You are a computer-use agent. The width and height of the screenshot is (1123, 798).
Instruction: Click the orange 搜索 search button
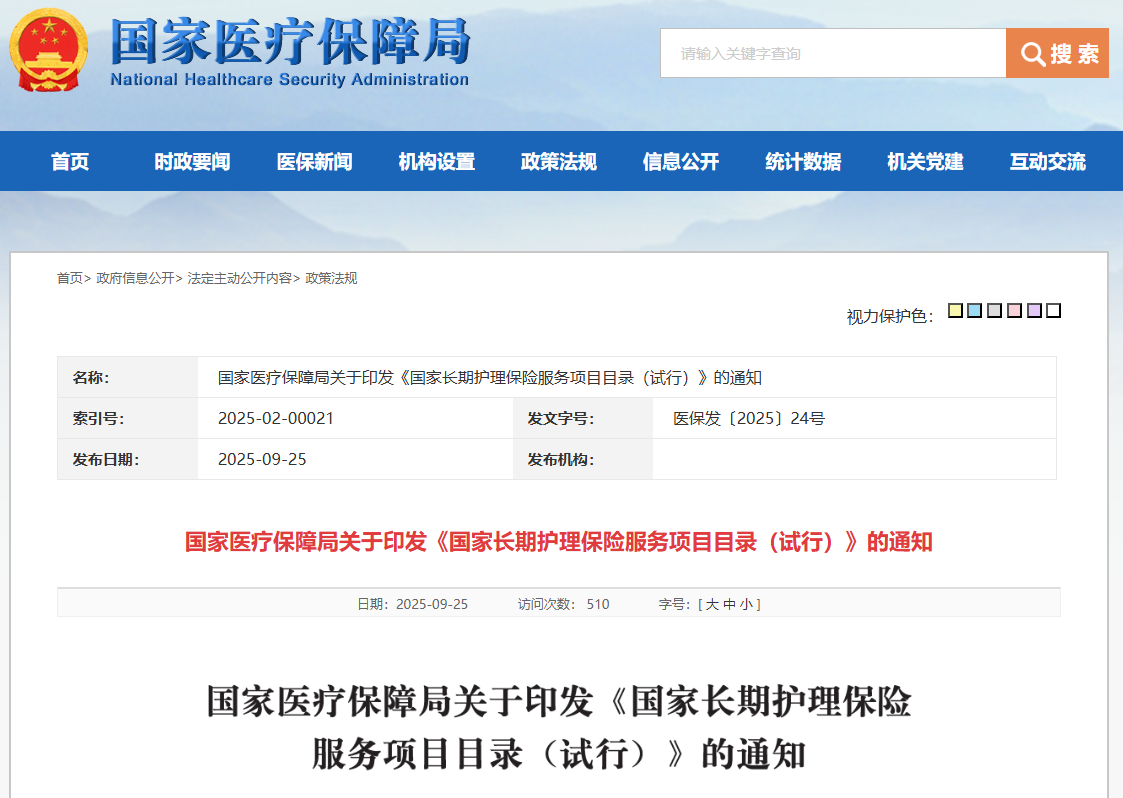coord(1057,53)
